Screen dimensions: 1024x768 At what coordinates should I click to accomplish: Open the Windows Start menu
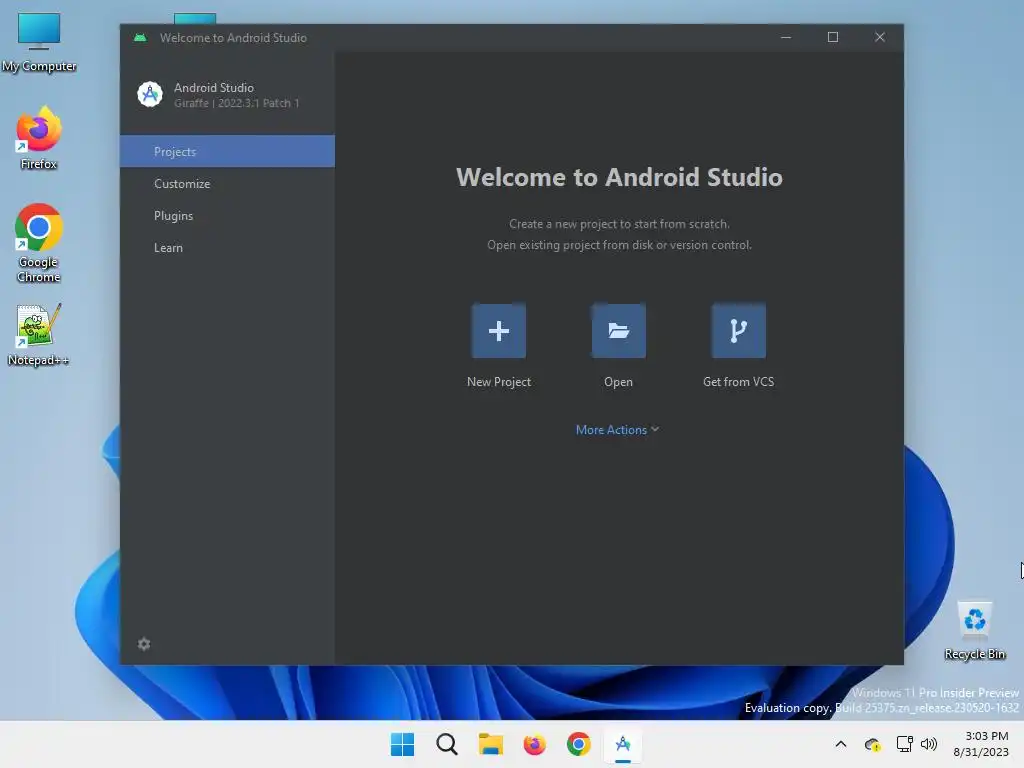pyautogui.click(x=402, y=744)
